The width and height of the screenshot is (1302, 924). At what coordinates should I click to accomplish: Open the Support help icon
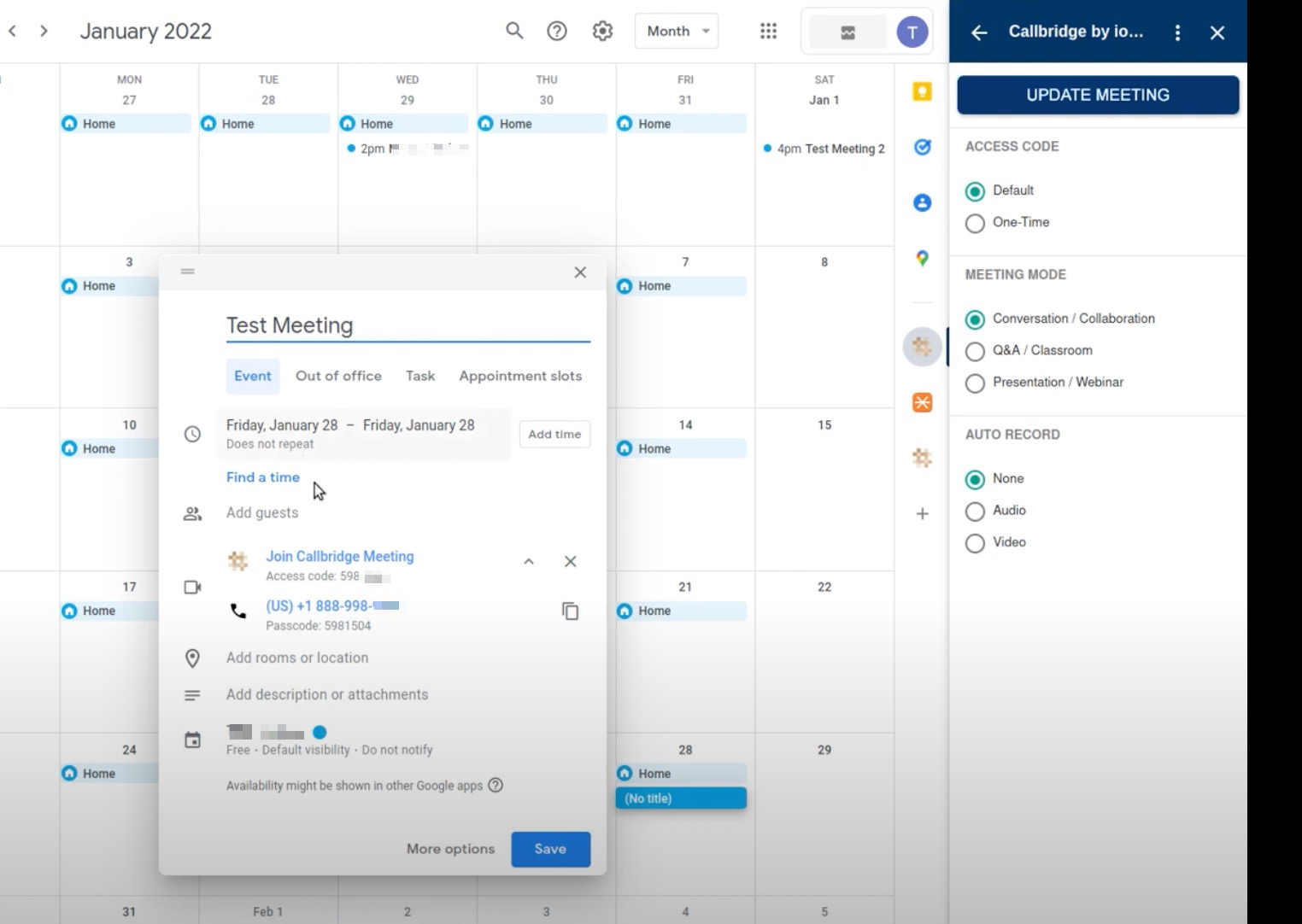click(x=557, y=32)
